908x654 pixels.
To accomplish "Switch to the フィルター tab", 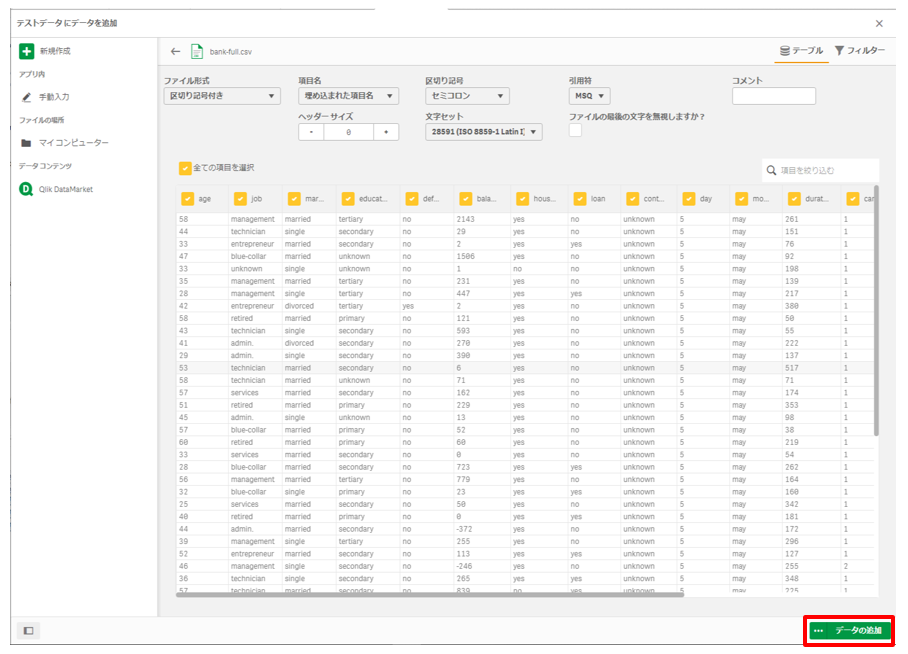I will [x=860, y=50].
